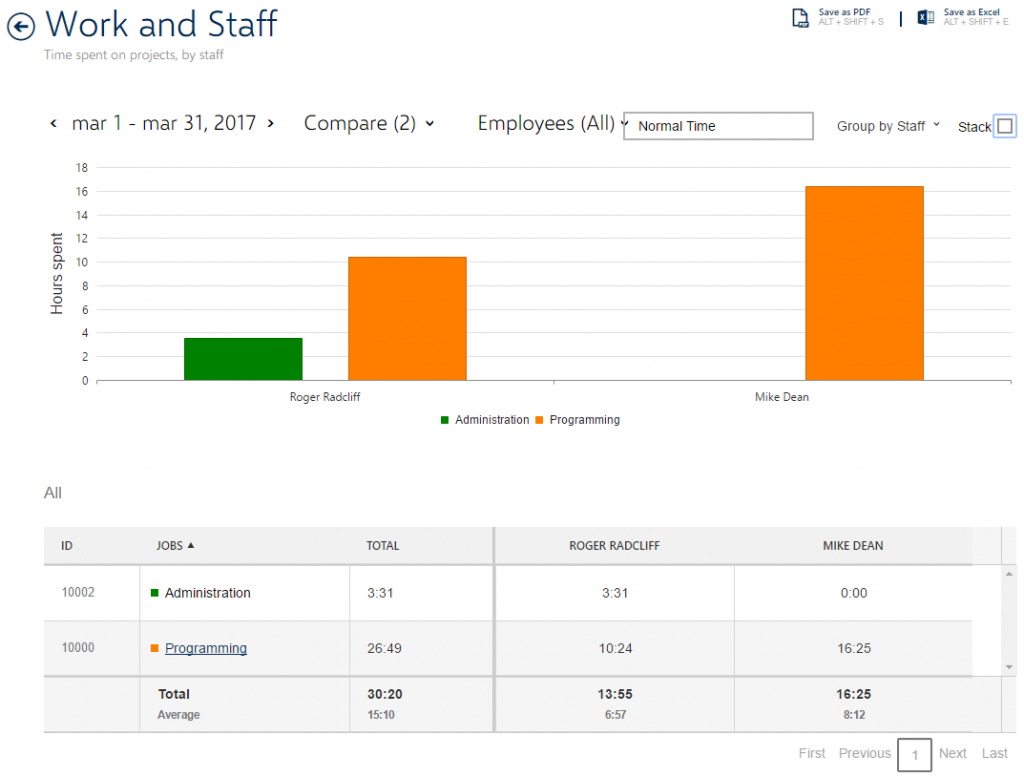This screenshot has height=777, width=1024.
Task: Go to the Previous page
Action: (865, 753)
